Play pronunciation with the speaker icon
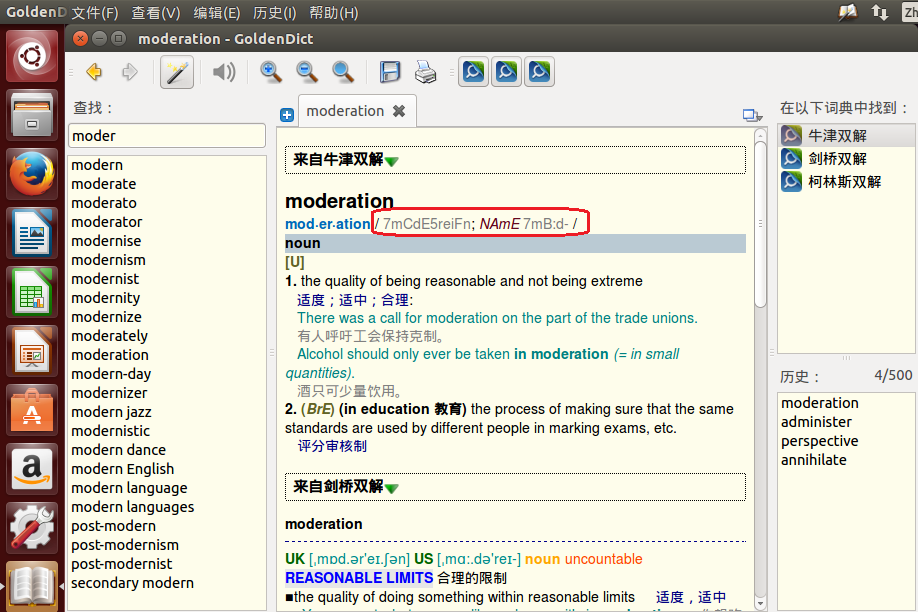 click(224, 72)
